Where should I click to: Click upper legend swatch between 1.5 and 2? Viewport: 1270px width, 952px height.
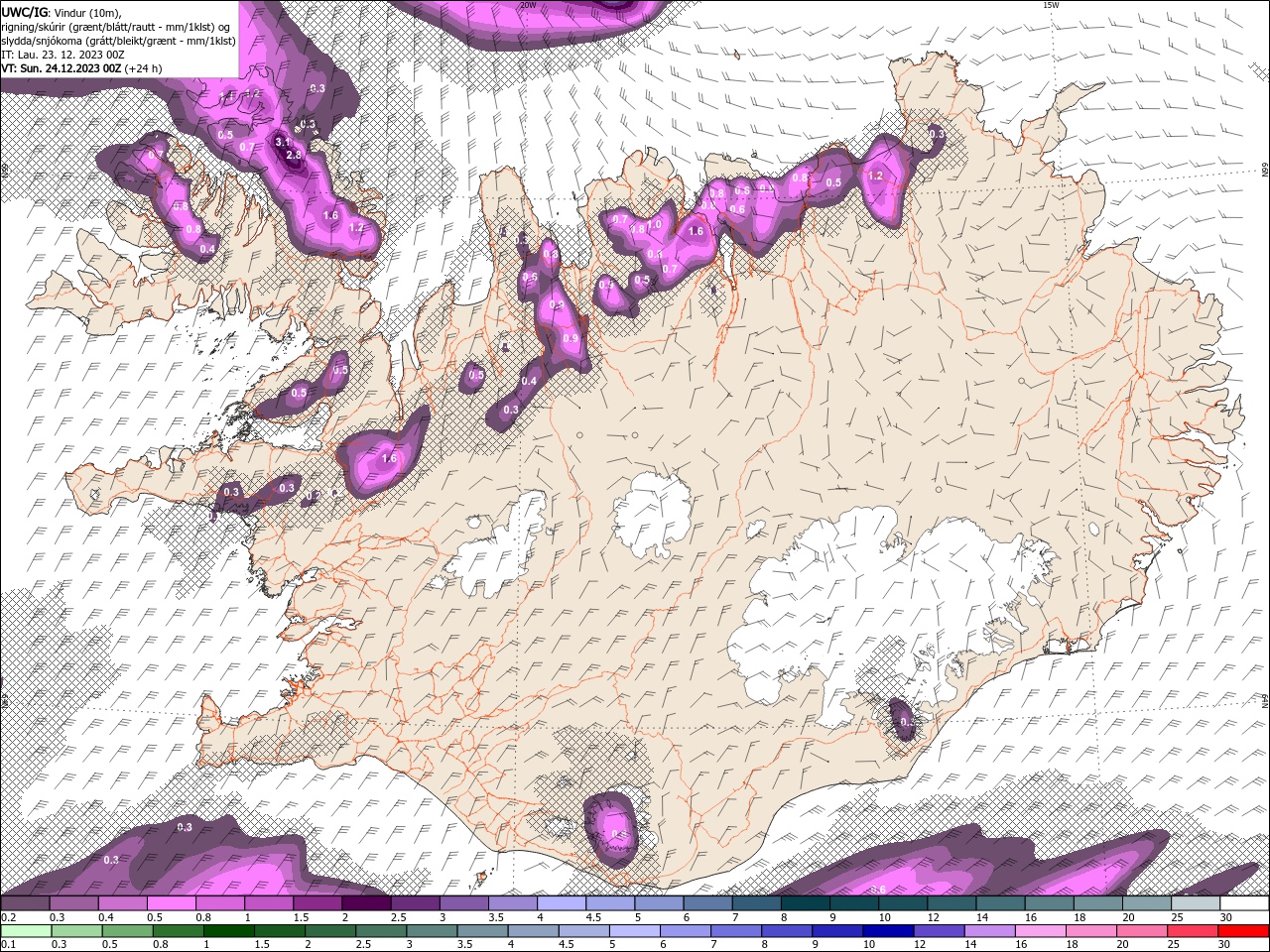pos(317,904)
